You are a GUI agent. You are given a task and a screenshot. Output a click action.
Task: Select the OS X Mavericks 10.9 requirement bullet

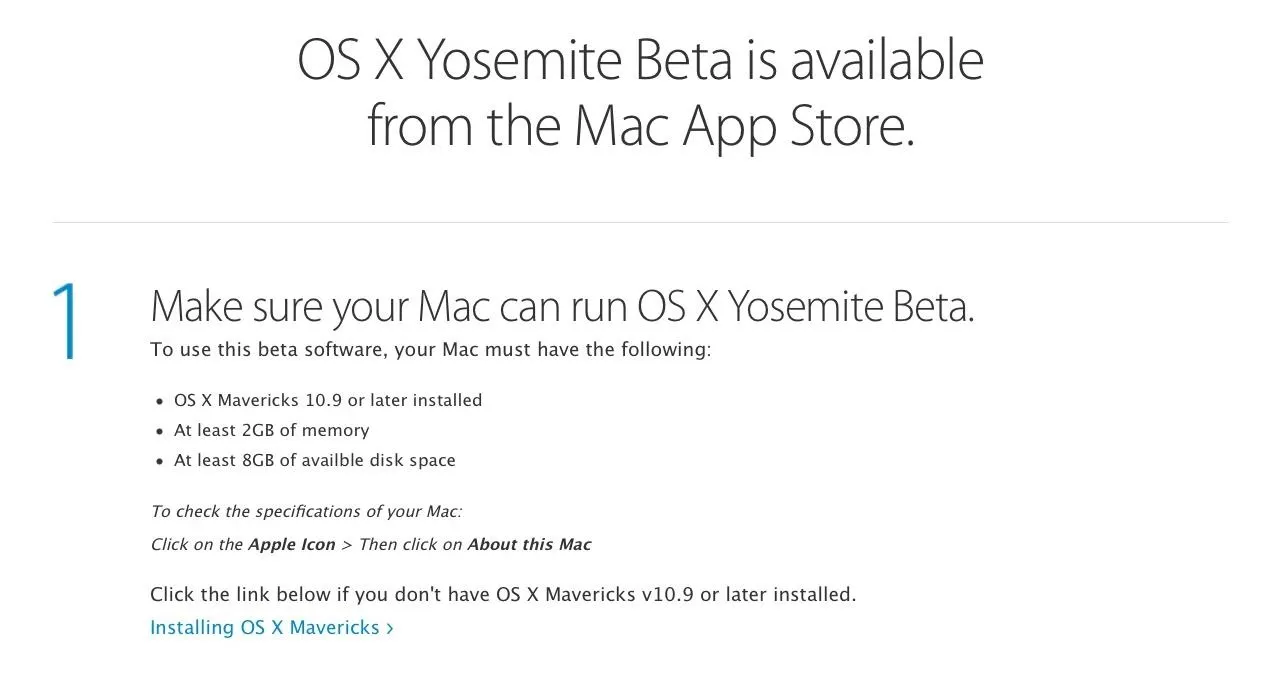click(x=328, y=400)
